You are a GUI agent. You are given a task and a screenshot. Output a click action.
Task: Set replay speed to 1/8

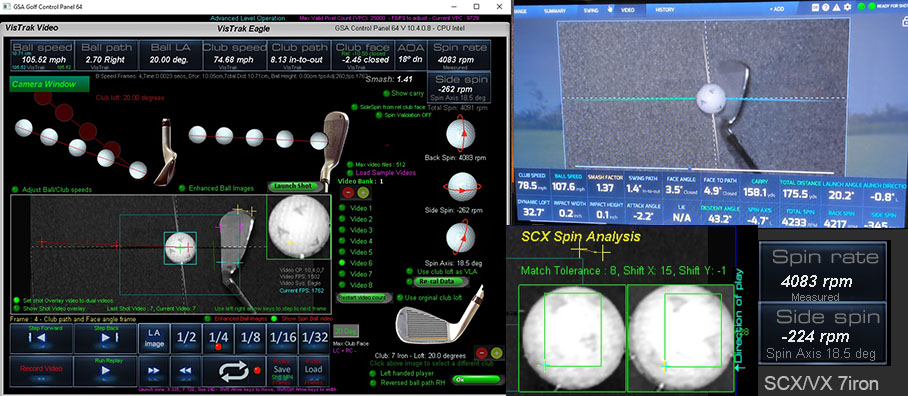(250, 338)
